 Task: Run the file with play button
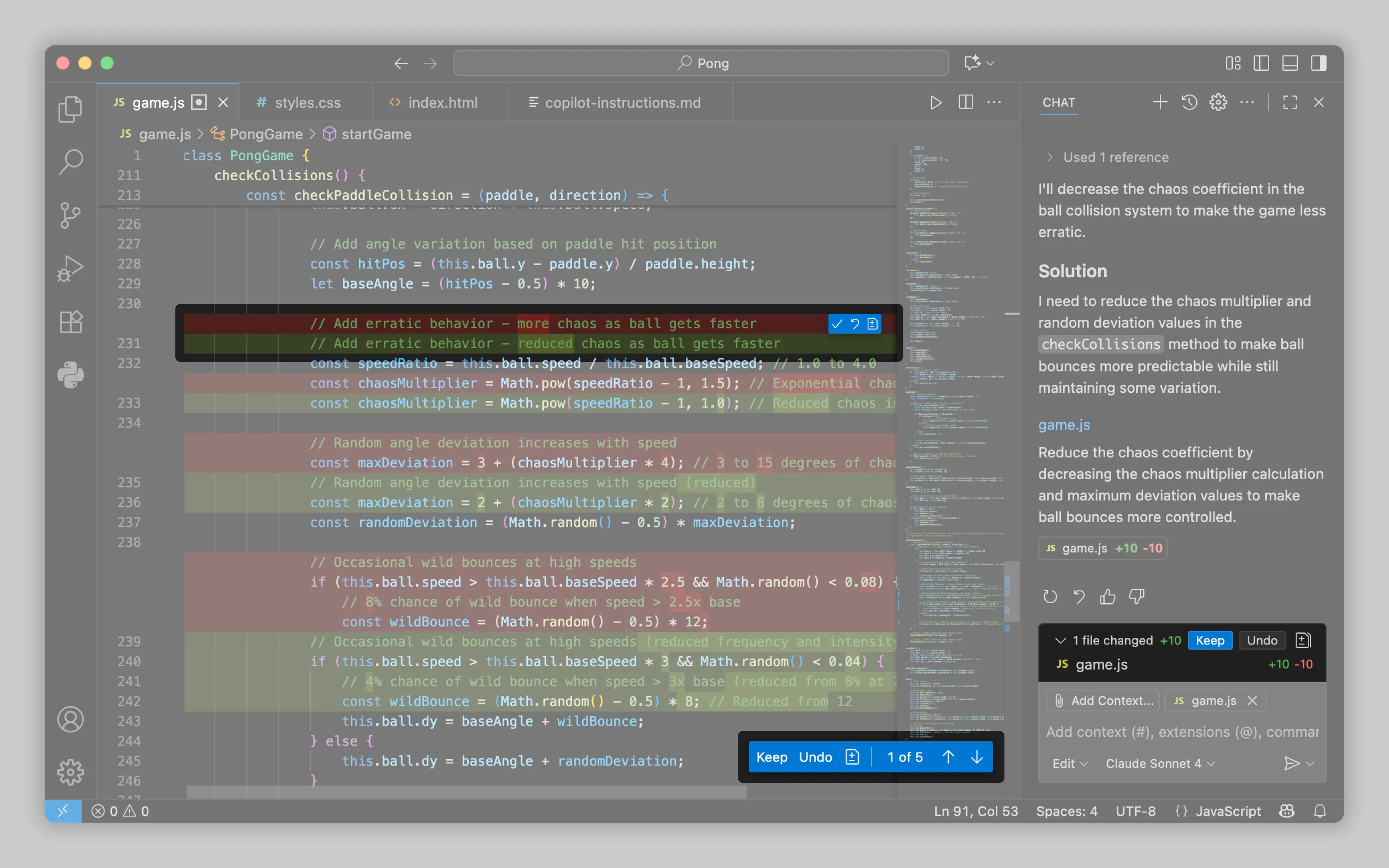pyautogui.click(x=935, y=102)
